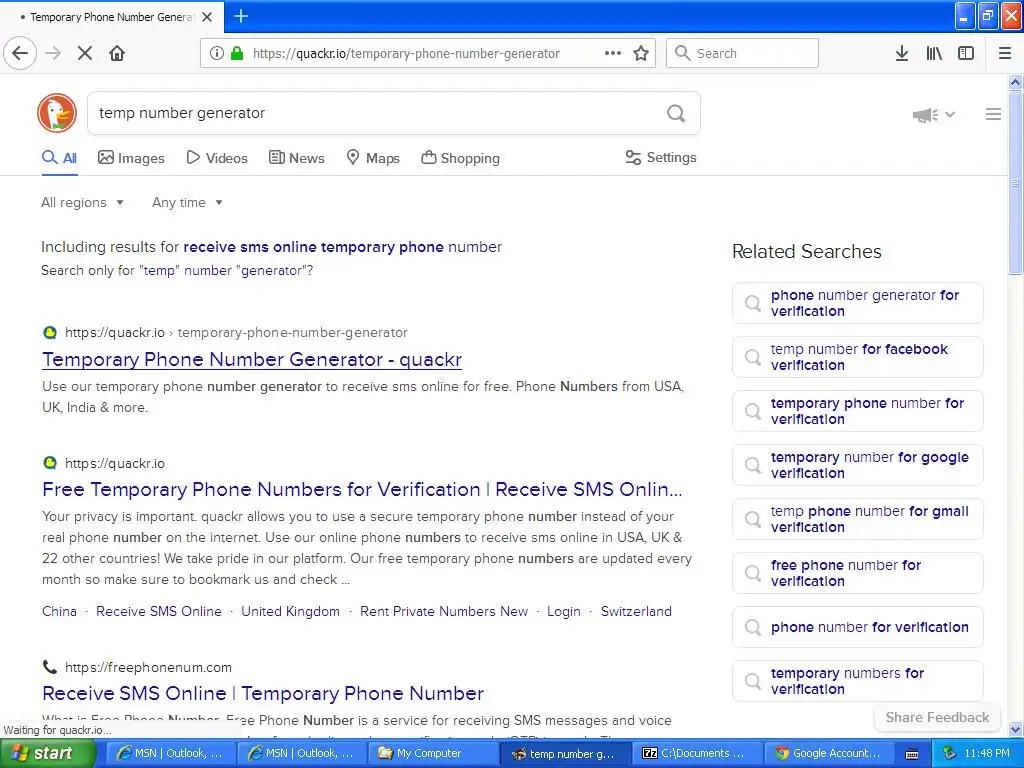Click the green padlock security icon
This screenshot has width=1024, height=768.
pyautogui.click(x=237, y=53)
